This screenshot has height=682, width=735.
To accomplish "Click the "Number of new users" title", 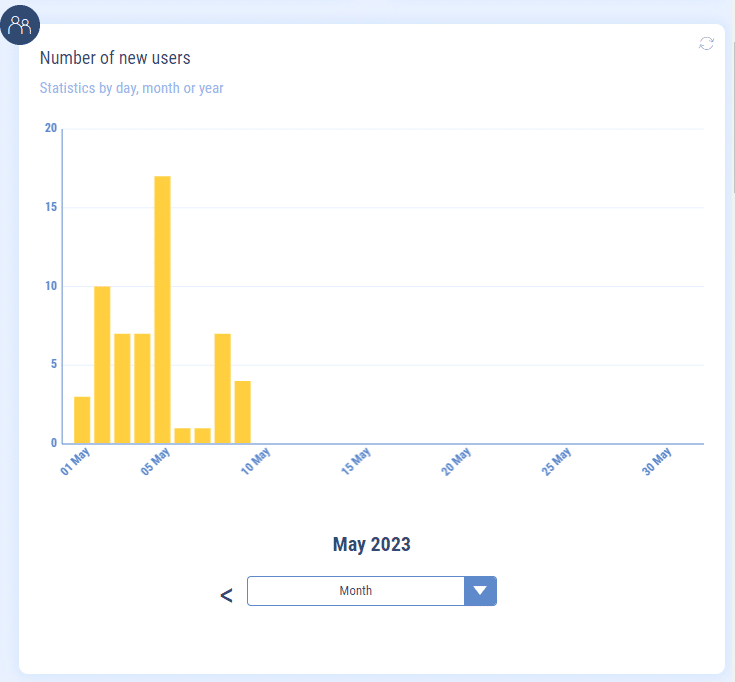I will click(115, 58).
